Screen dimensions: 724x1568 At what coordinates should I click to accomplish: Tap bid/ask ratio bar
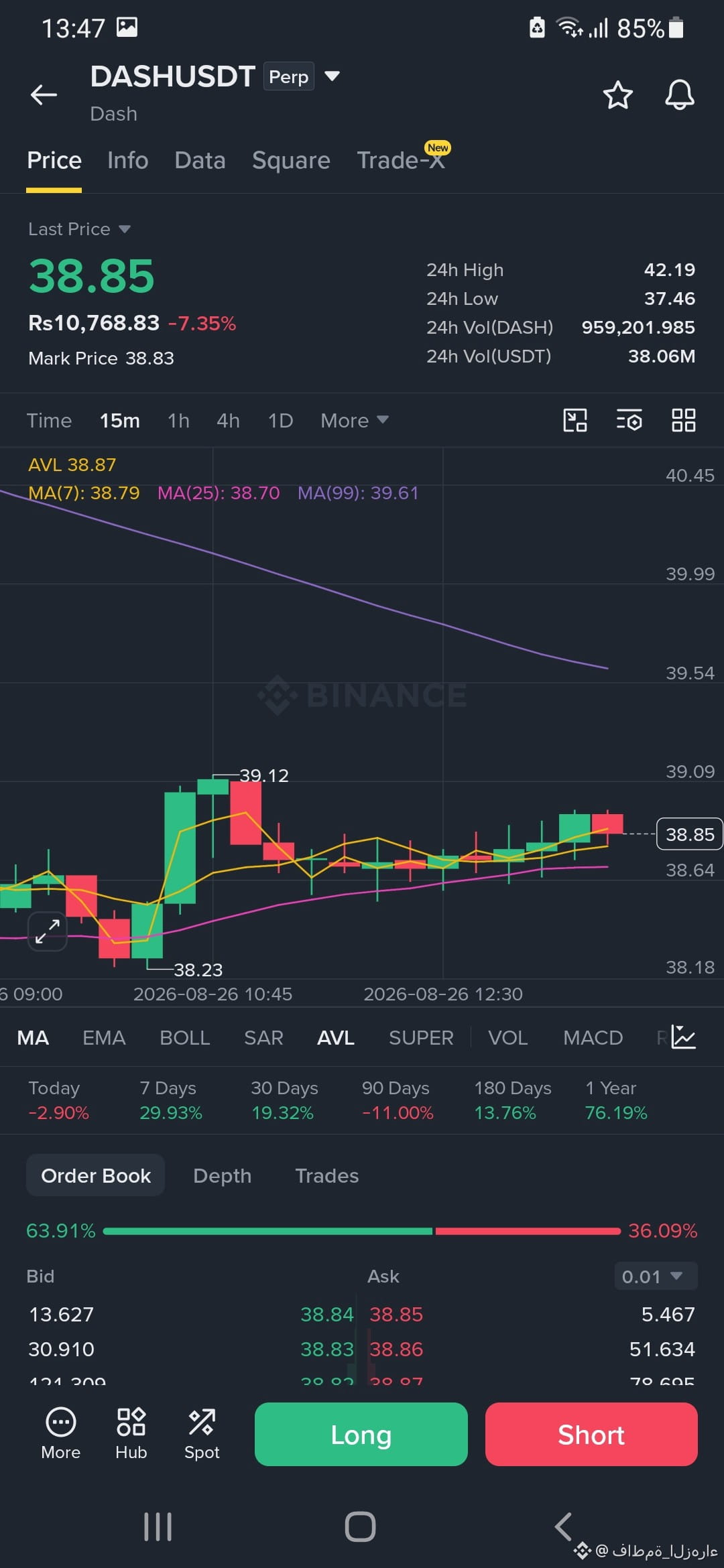(362, 1231)
